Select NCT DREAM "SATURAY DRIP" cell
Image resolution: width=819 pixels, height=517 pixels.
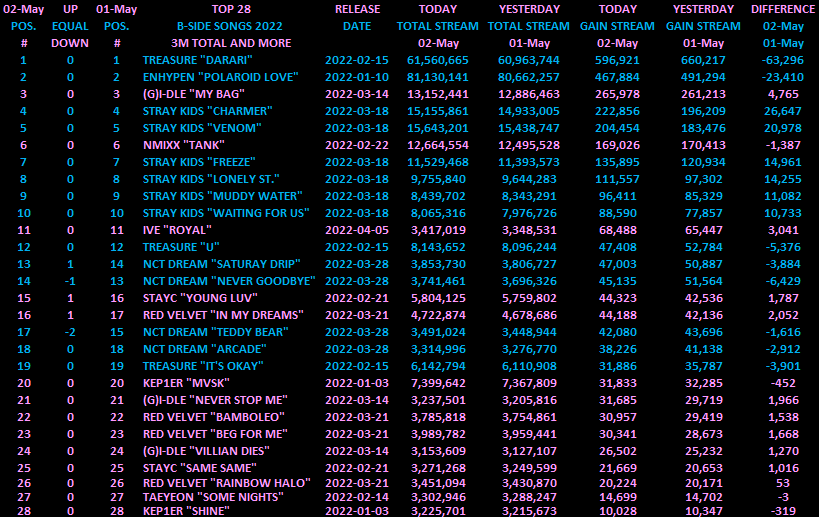[222, 264]
